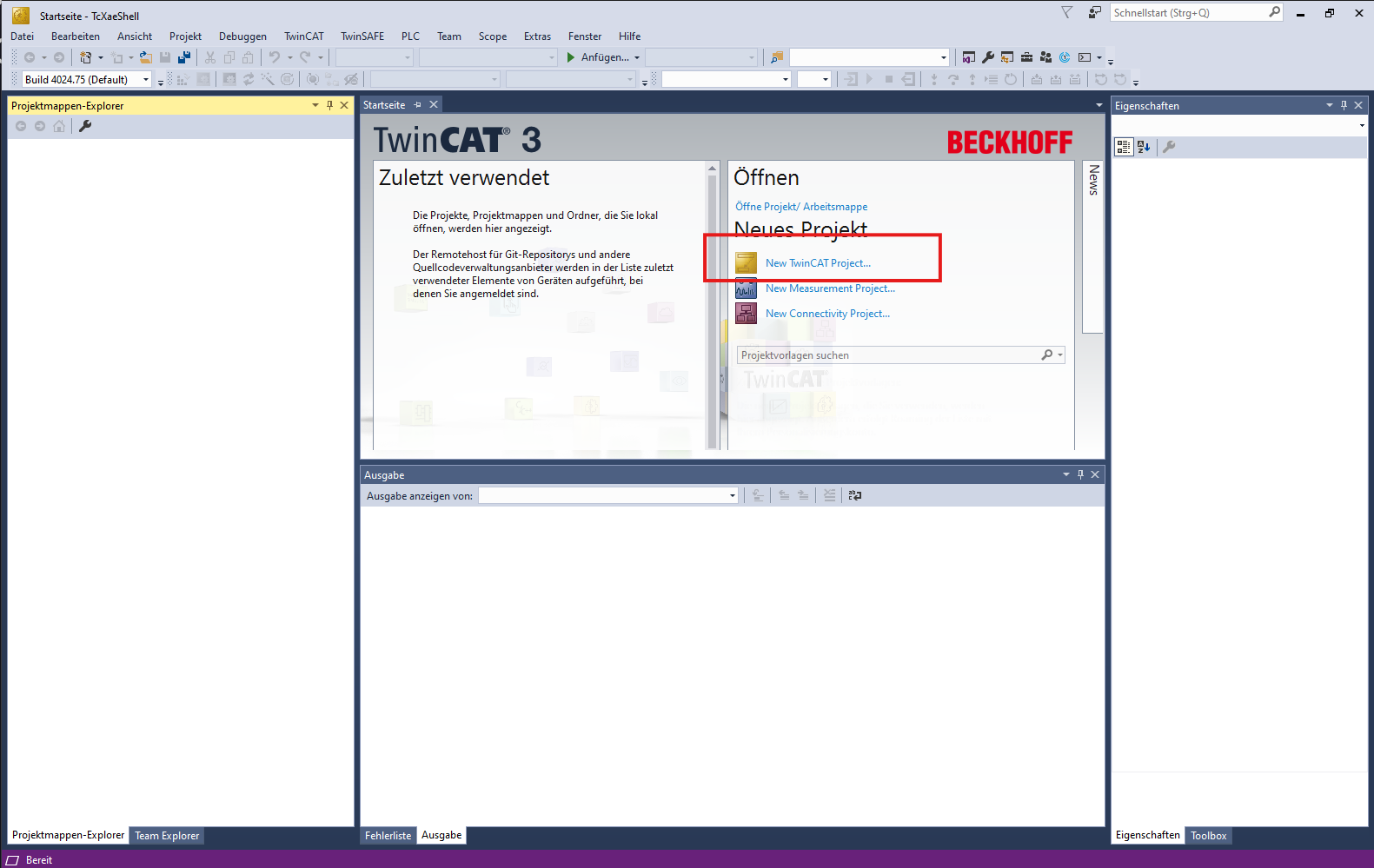1374x868 pixels.
Task: Open the Datei menu
Action: 23,36
